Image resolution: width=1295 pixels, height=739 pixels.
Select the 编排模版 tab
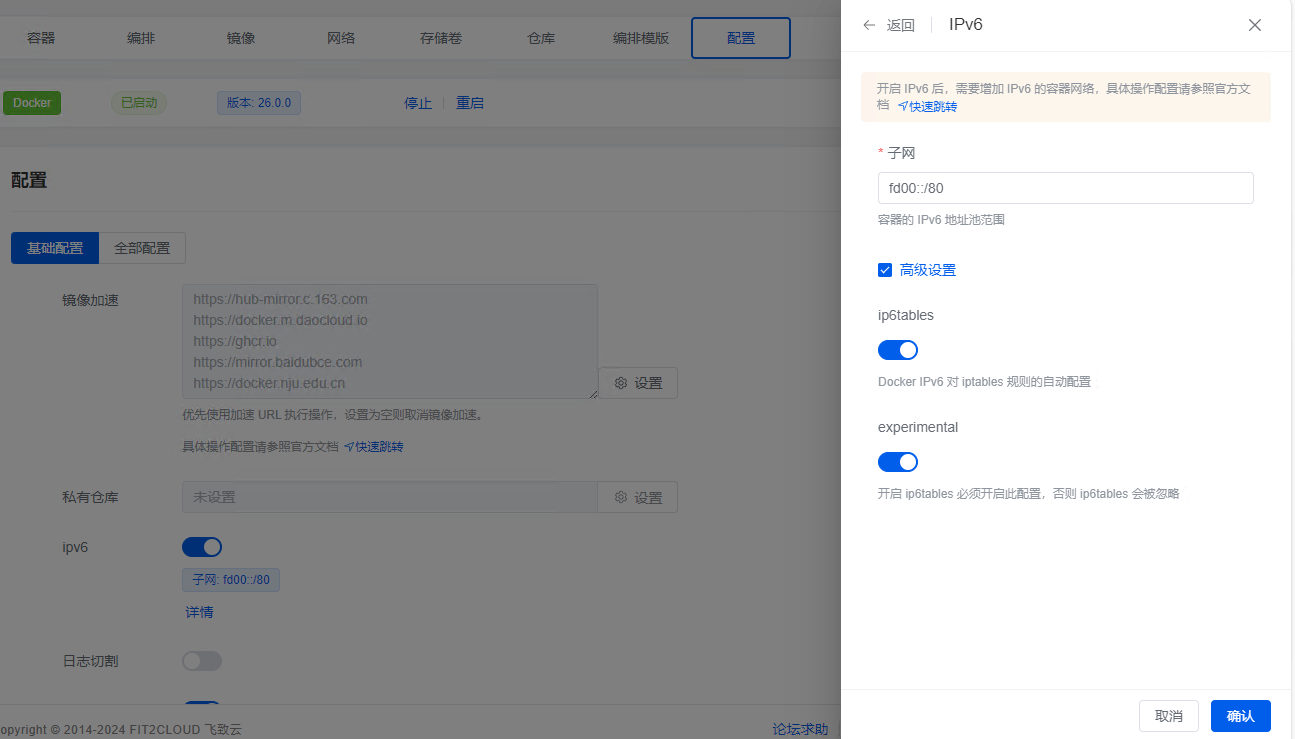(x=640, y=37)
